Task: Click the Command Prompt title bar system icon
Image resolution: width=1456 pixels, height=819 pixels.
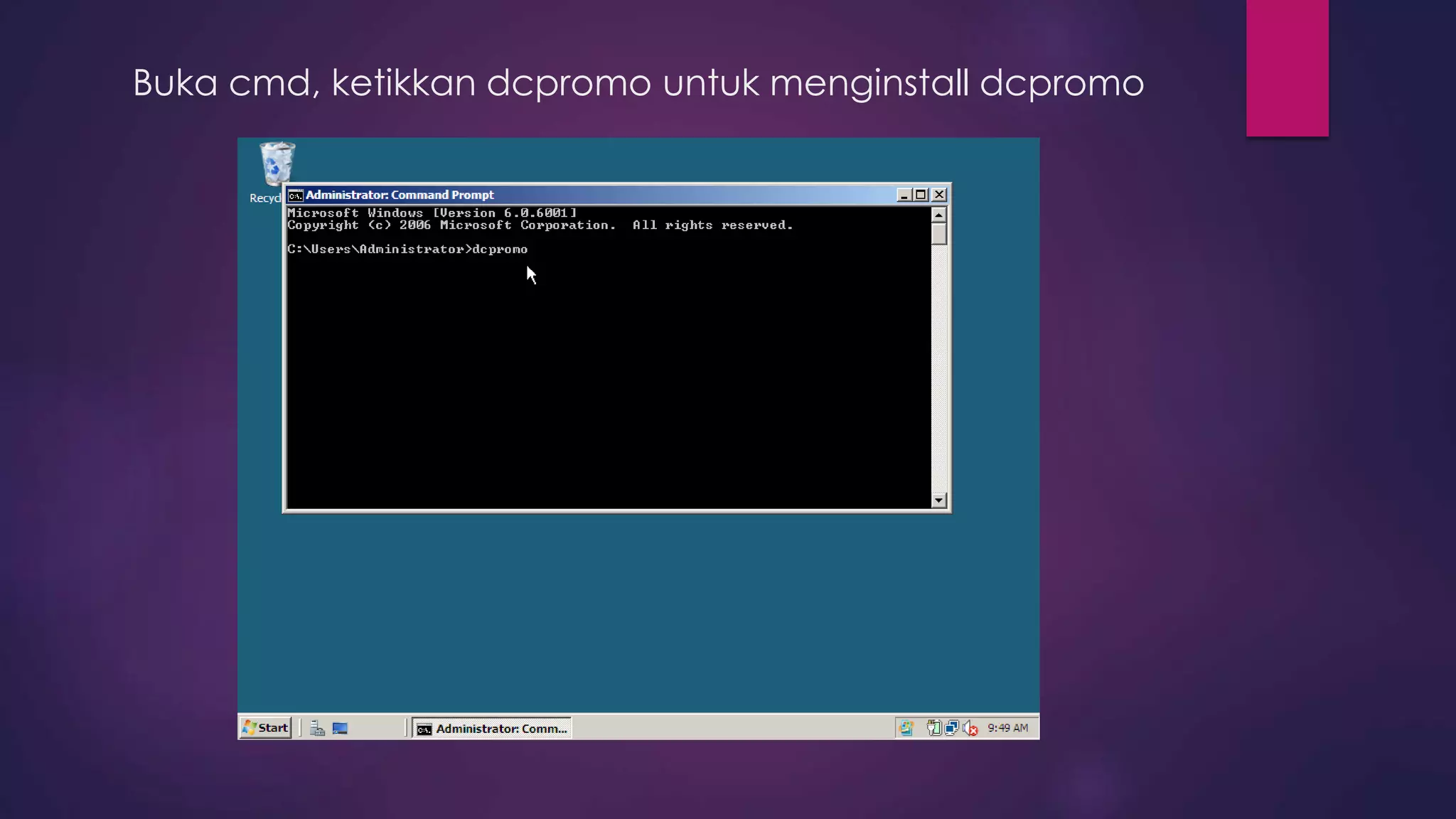Action: point(295,195)
